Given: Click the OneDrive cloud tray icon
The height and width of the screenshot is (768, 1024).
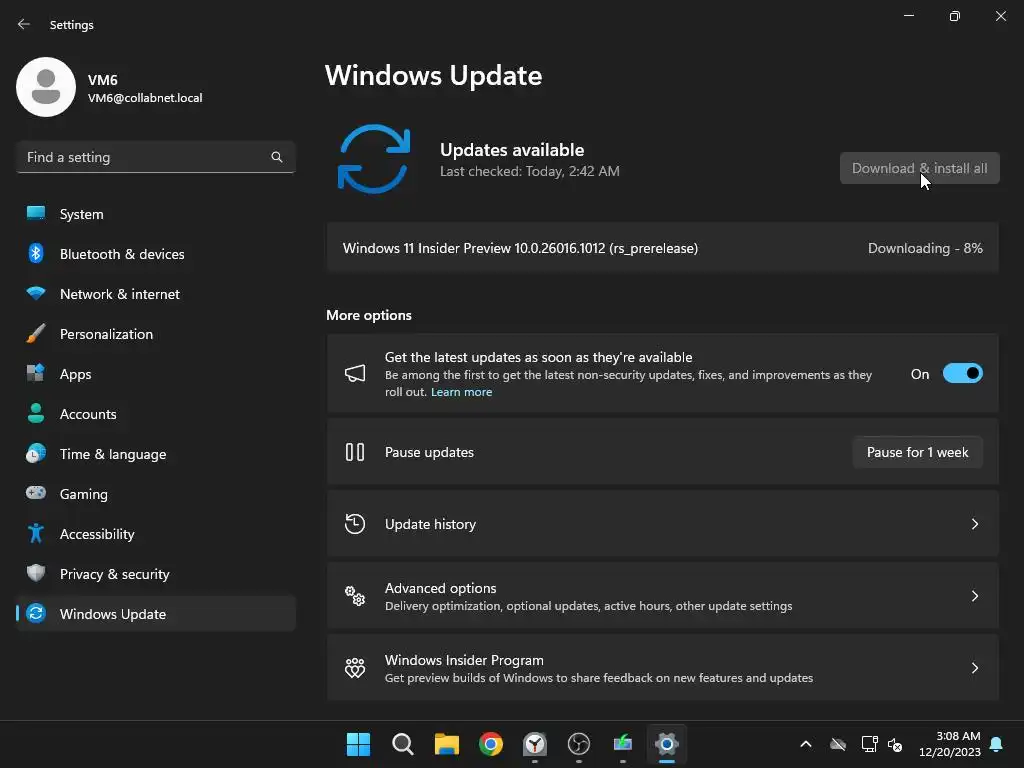Looking at the screenshot, I should click(838, 744).
